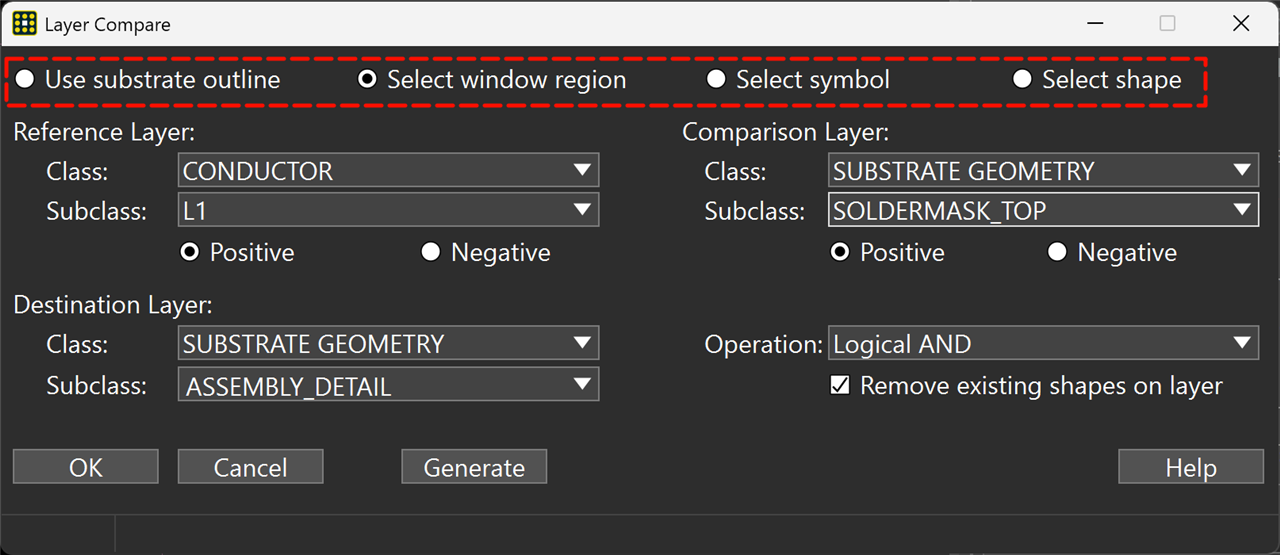Screen dimensions: 1280x555
Task: Select Negative for Comparison Layer
Action: [1057, 253]
